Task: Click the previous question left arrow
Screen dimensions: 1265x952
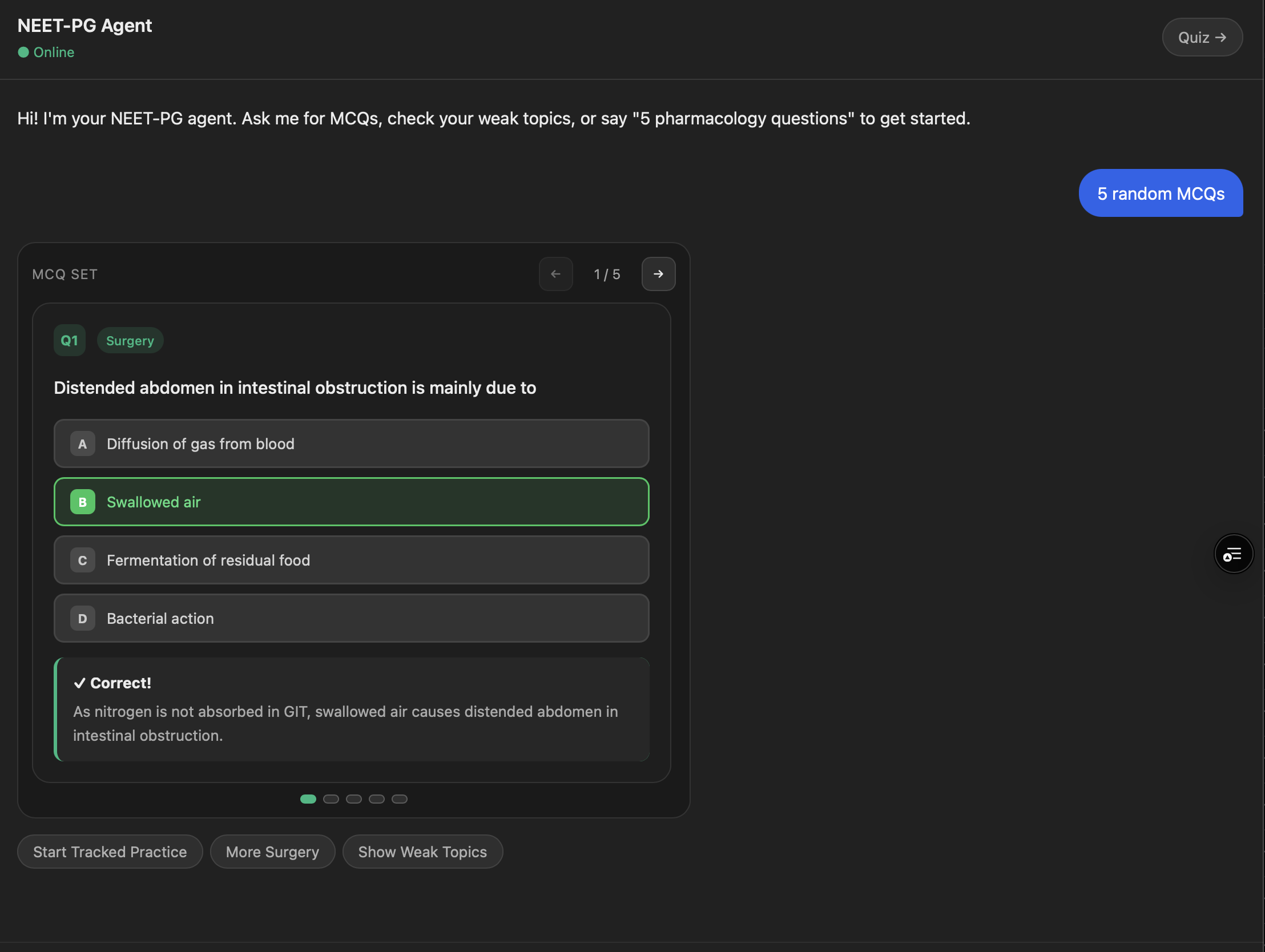Action: [x=555, y=274]
